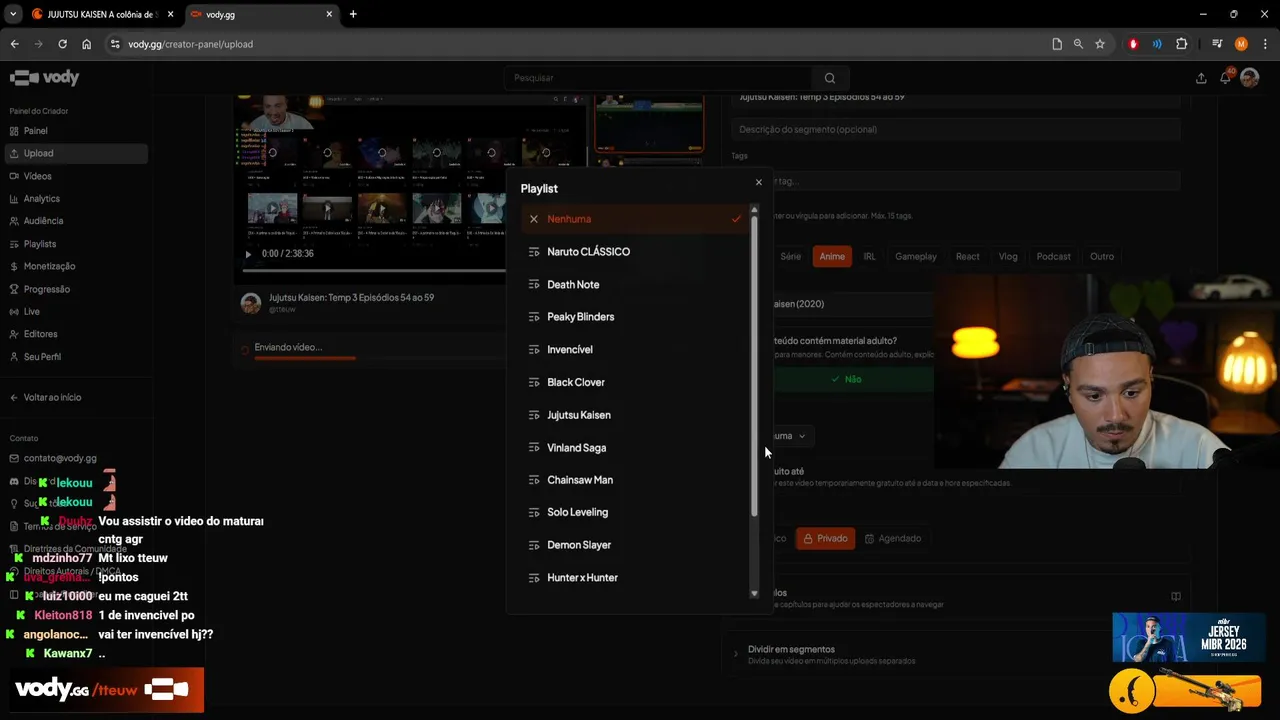Screen dimensions: 1280x720
Task: Choose Black Clover playlist
Action: (634, 382)
